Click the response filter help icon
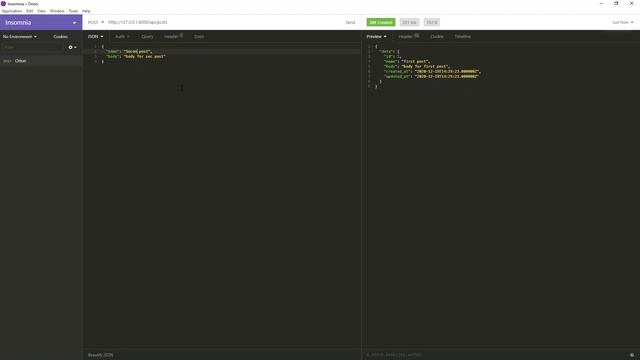The width and height of the screenshot is (640, 360). (632, 355)
